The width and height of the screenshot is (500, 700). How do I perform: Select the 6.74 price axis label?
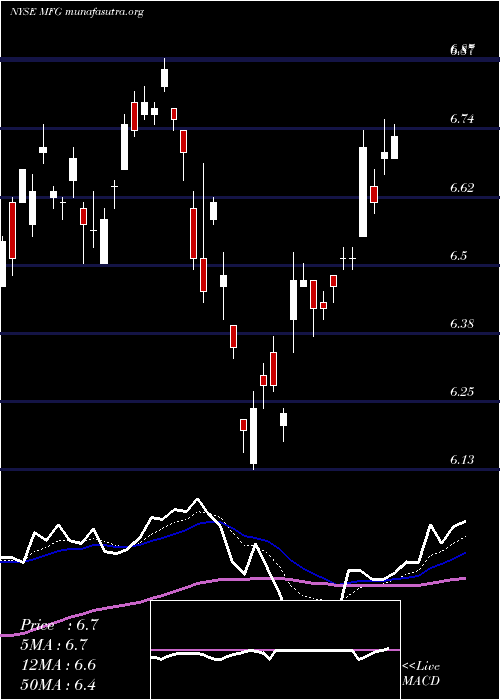pos(462,119)
